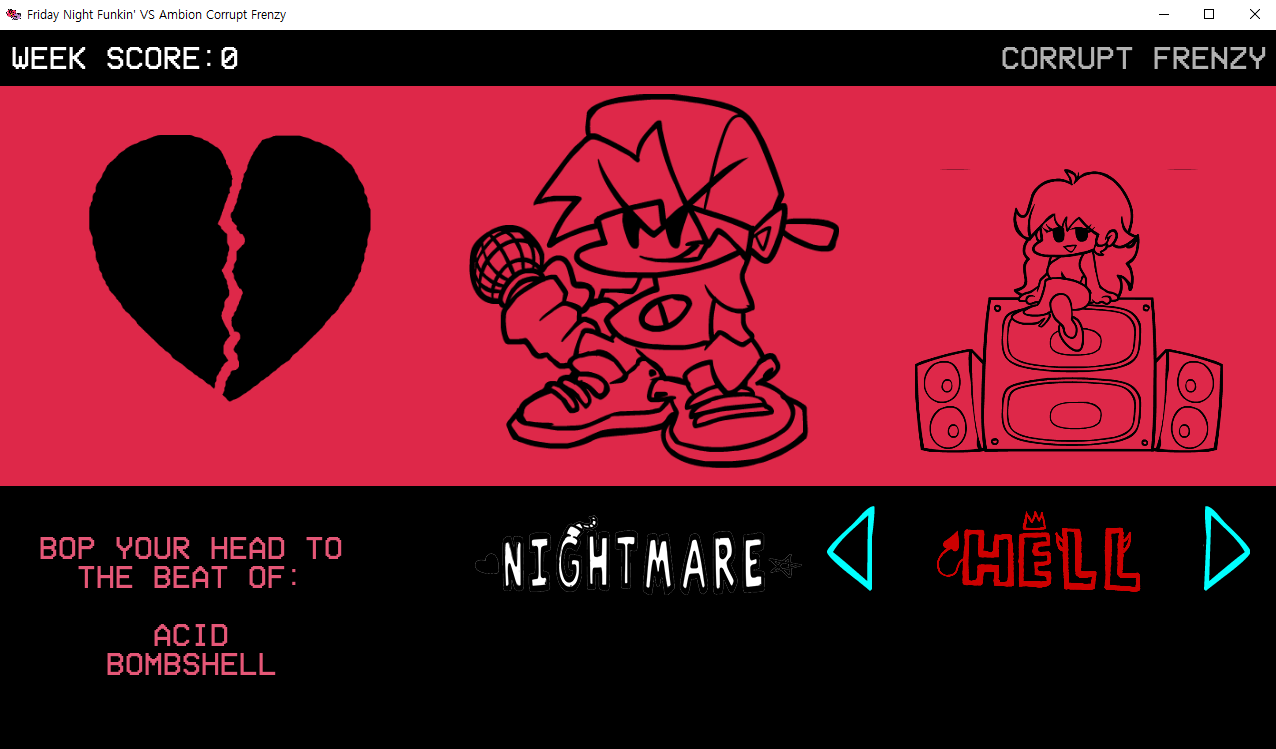The width and height of the screenshot is (1276, 749).
Task: Close the Friday Night Funkin' window
Action: 1254,14
